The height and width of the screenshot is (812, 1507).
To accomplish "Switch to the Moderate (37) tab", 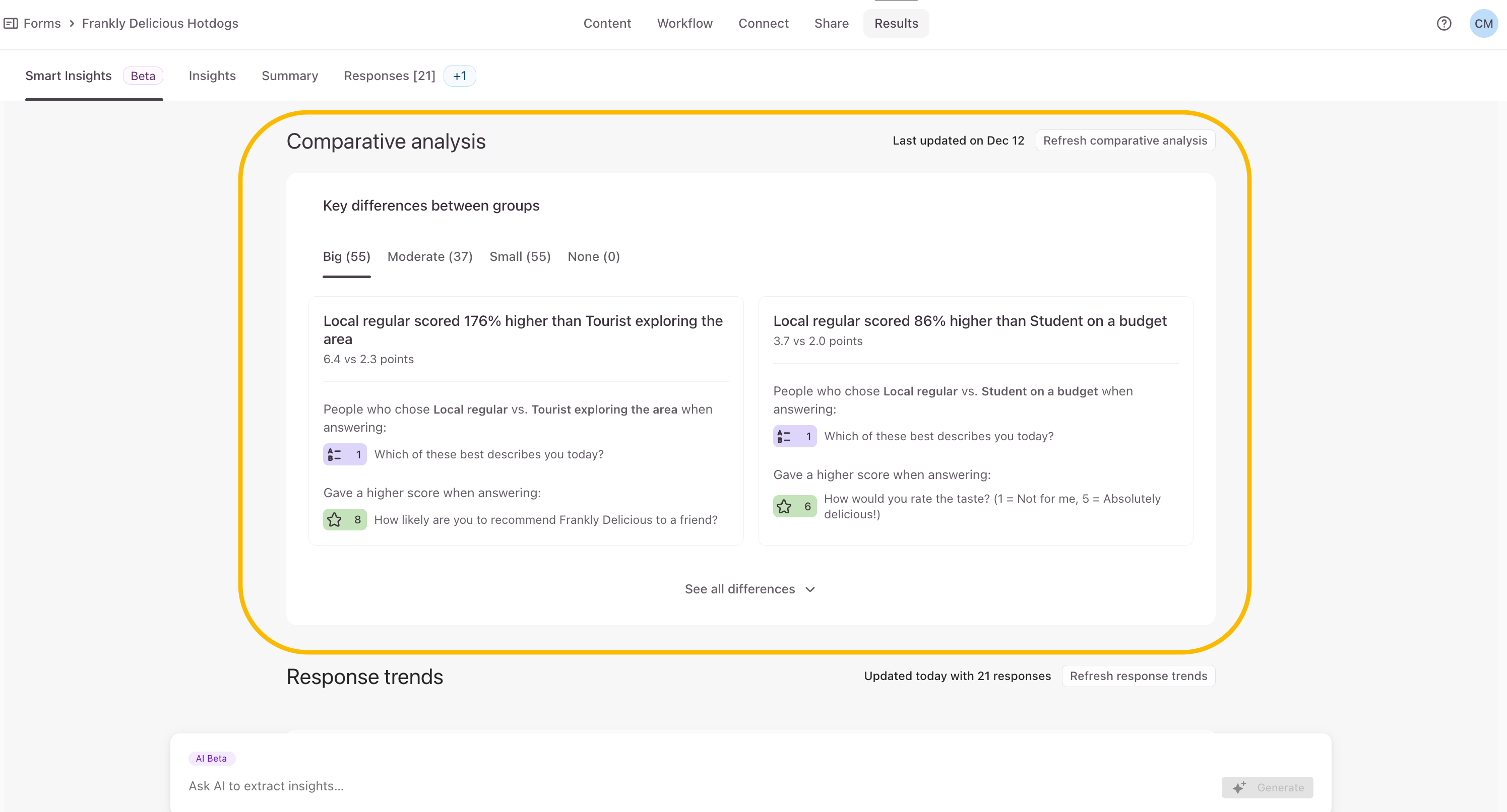I will 429,256.
